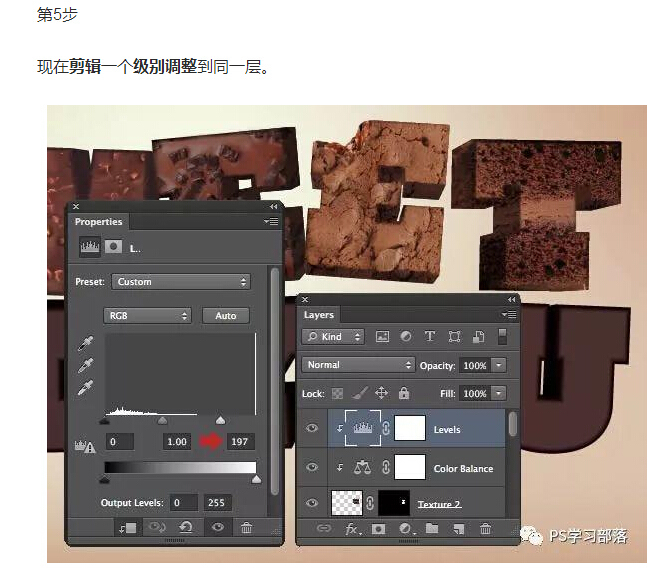
Task: Select the gray point eyedropper
Action: [85, 366]
